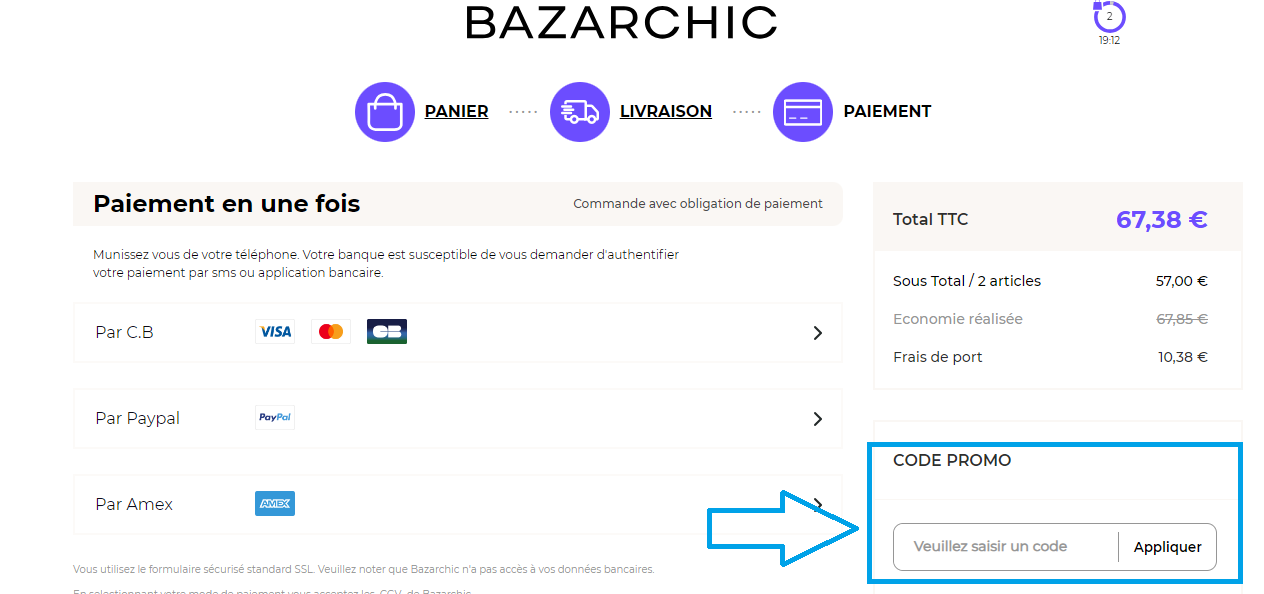Select the CB card logo
The width and height of the screenshot is (1264, 594).
(387, 332)
